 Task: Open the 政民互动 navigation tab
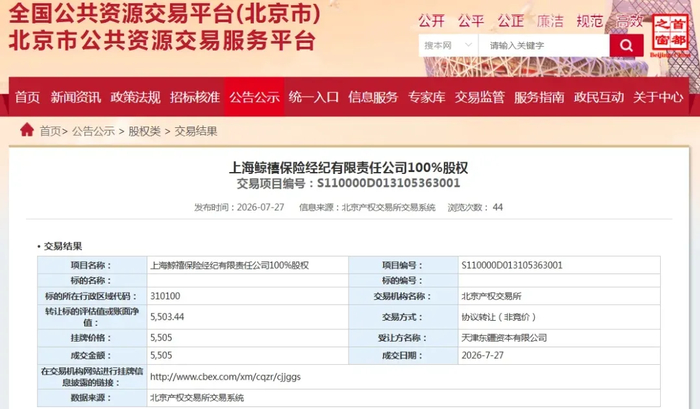pos(599,97)
